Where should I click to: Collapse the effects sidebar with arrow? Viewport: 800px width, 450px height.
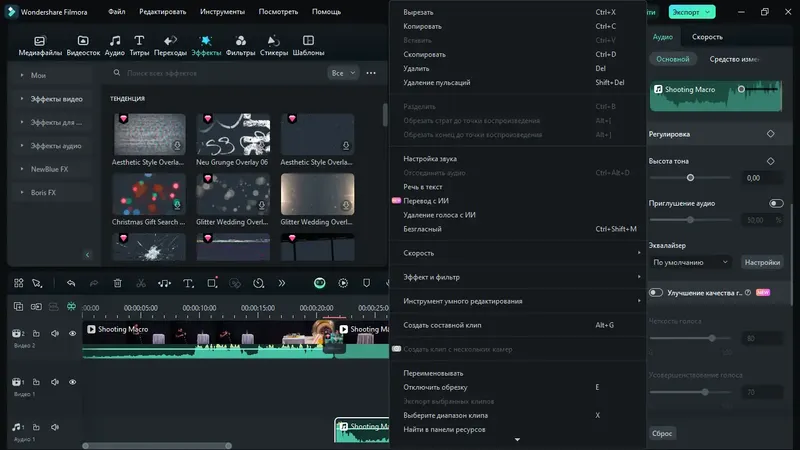pyautogui.click(x=87, y=255)
